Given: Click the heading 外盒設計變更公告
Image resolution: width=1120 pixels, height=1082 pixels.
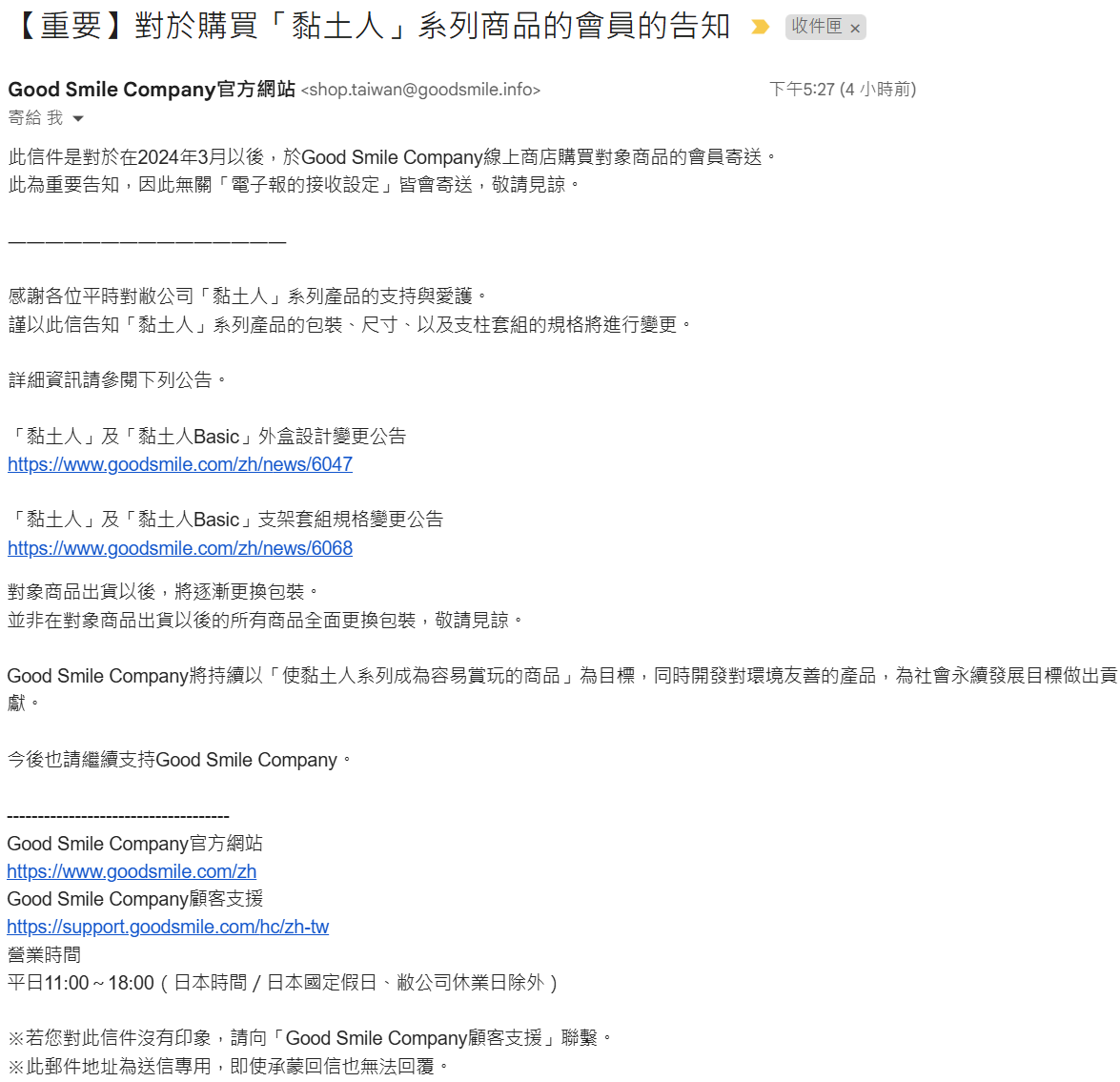Looking at the screenshot, I should (207, 437).
